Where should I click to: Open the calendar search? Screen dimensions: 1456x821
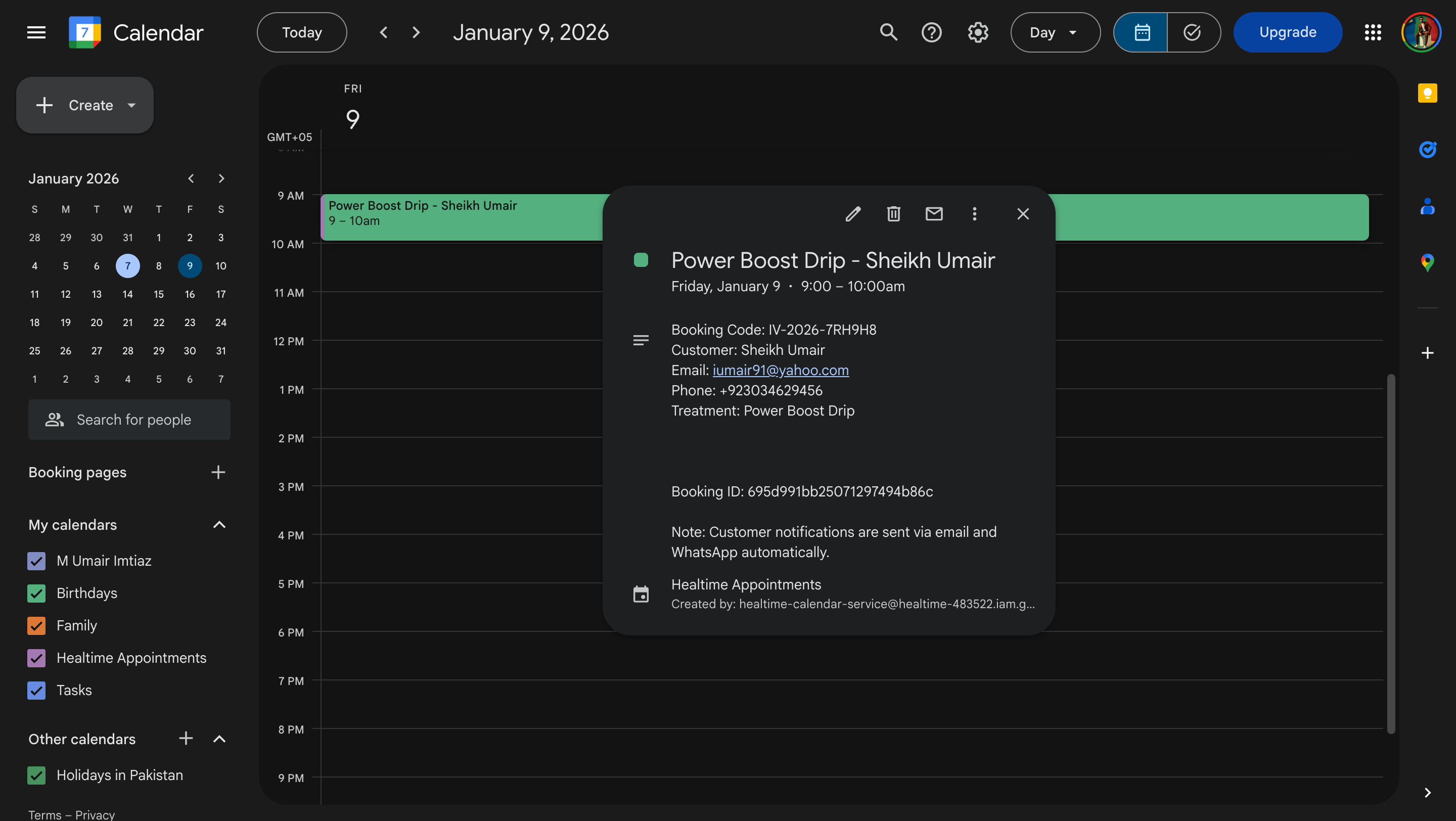889,32
